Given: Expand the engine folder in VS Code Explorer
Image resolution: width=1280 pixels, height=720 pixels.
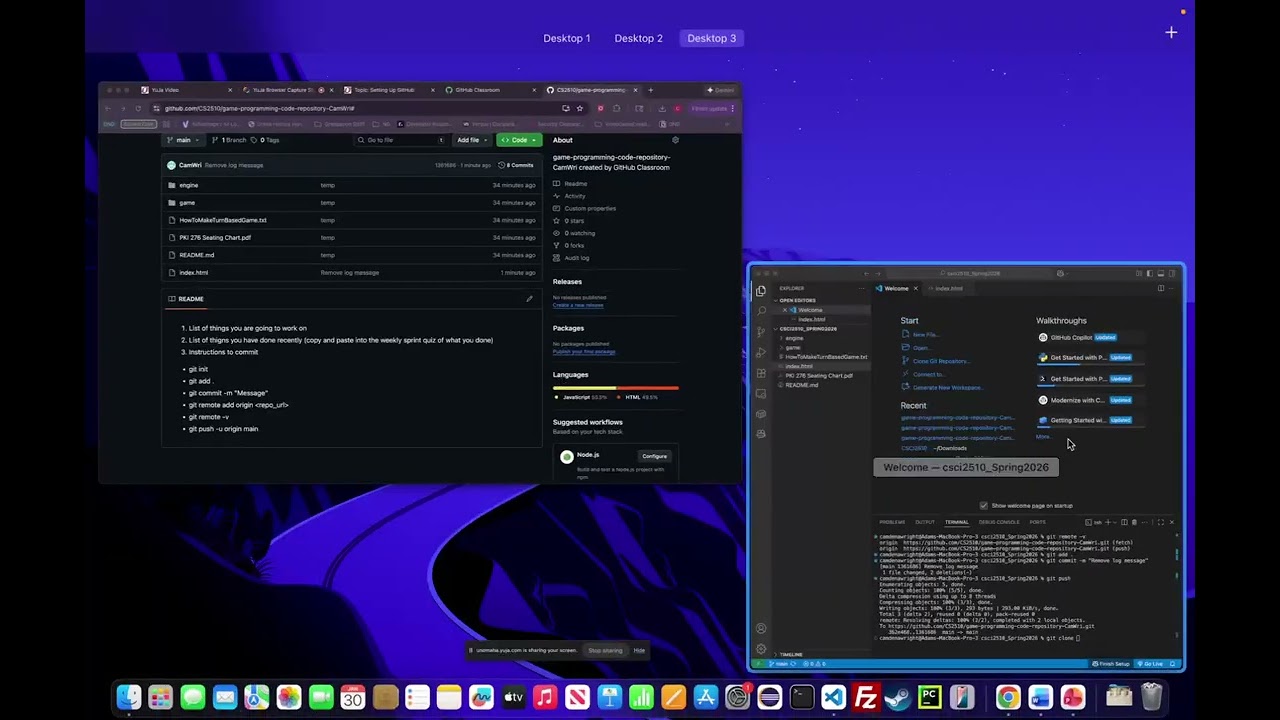Looking at the screenshot, I should pos(794,338).
